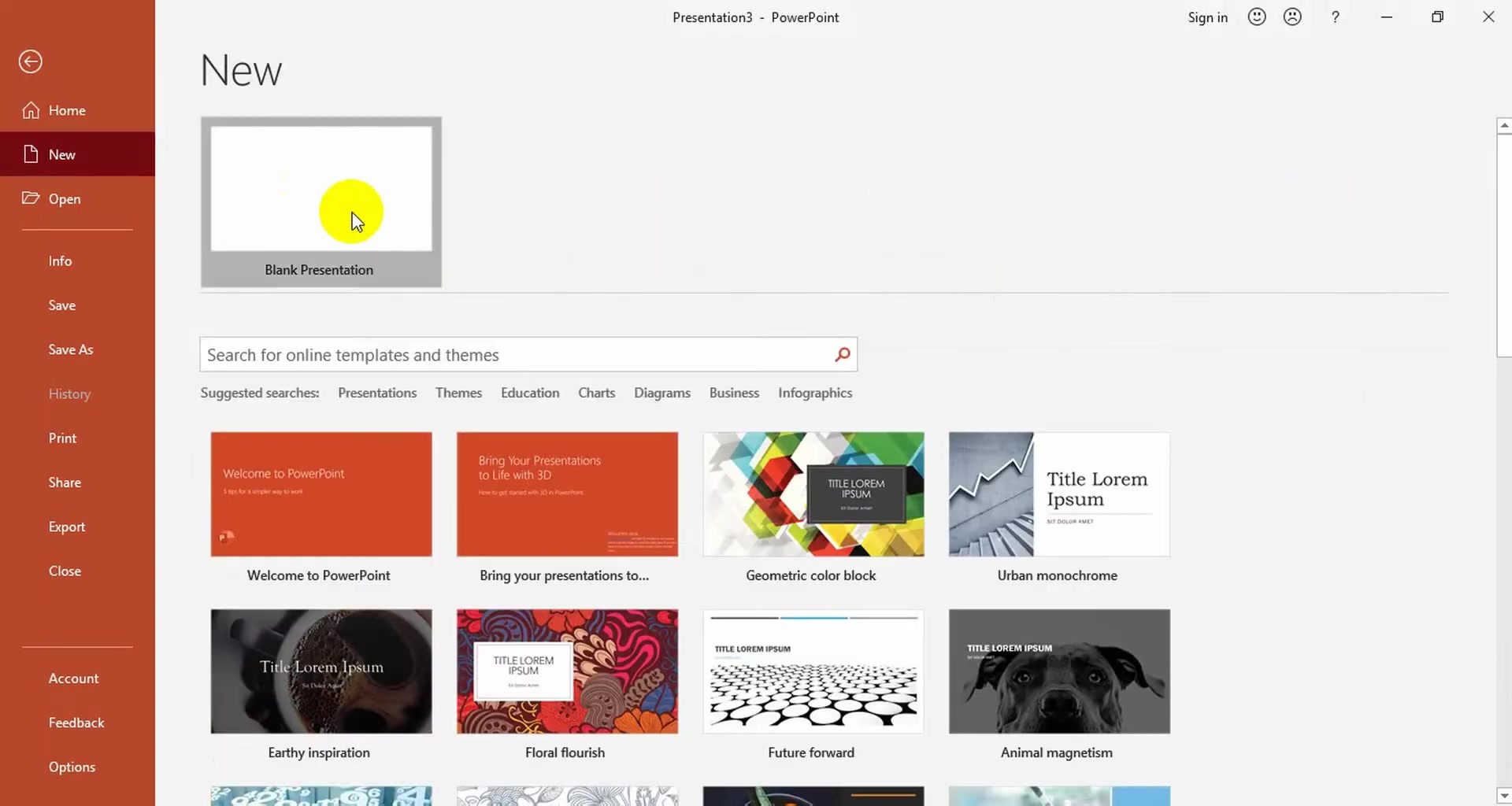Select the Blank Presentation thumbnail
The height and width of the screenshot is (806, 1512).
tap(321, 189)
